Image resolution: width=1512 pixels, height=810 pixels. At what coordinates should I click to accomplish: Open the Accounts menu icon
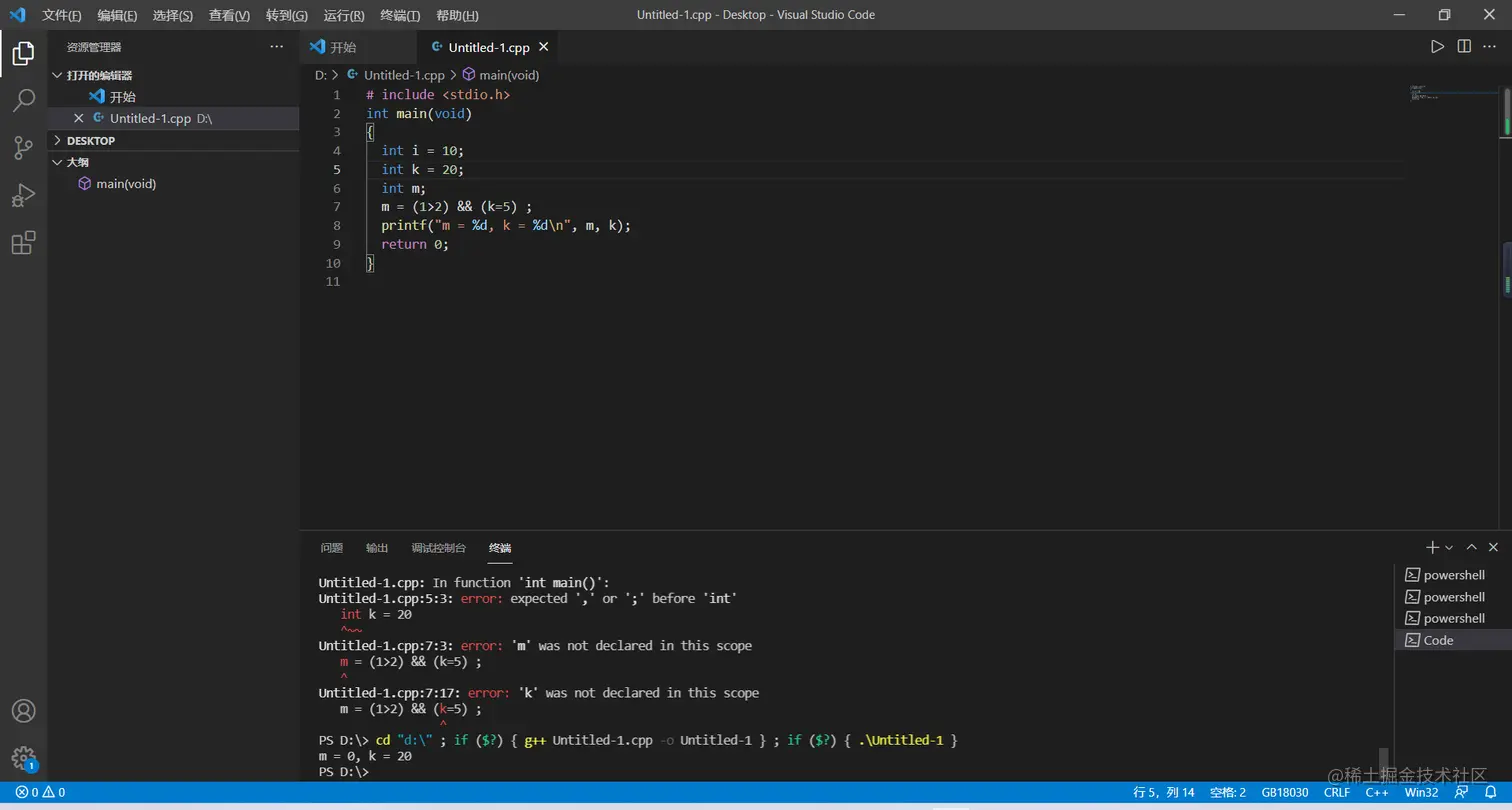24,711
